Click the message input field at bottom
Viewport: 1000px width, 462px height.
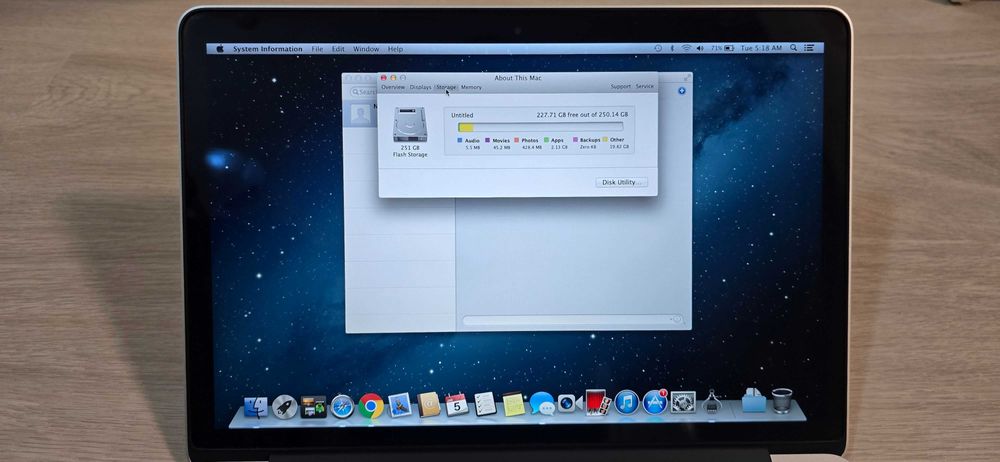(x=573, y=320)
